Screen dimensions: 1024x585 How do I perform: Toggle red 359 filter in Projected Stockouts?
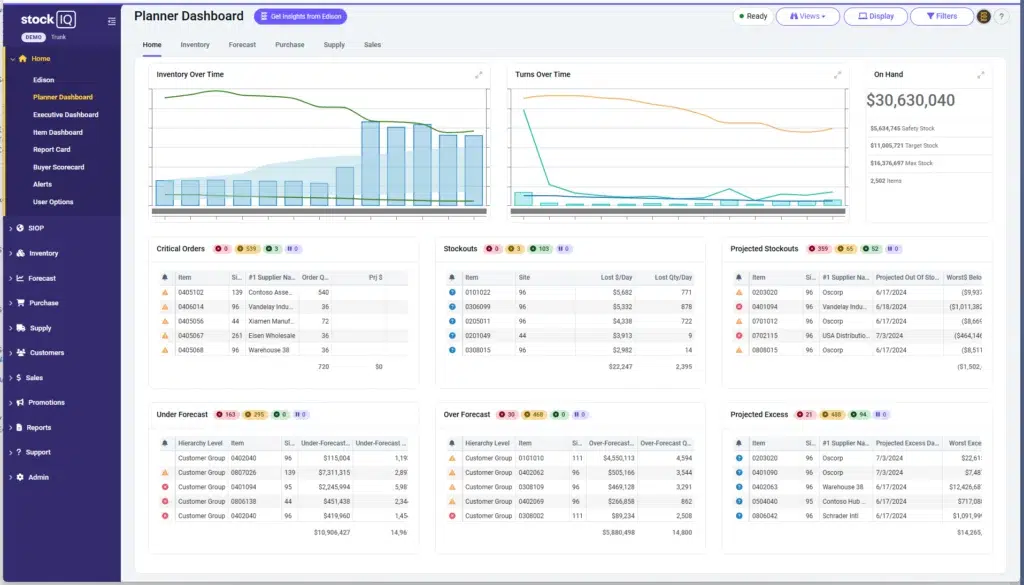820,249
